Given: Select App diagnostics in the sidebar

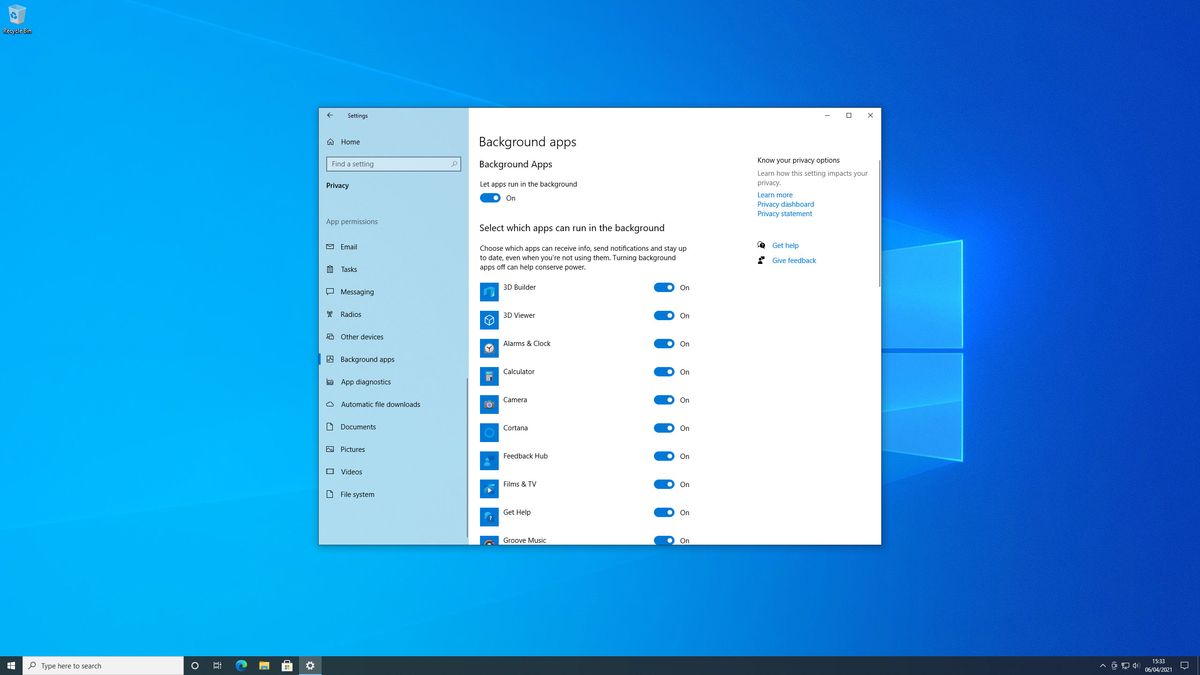Looking at the screenshot, I should [x=363, y=381].
